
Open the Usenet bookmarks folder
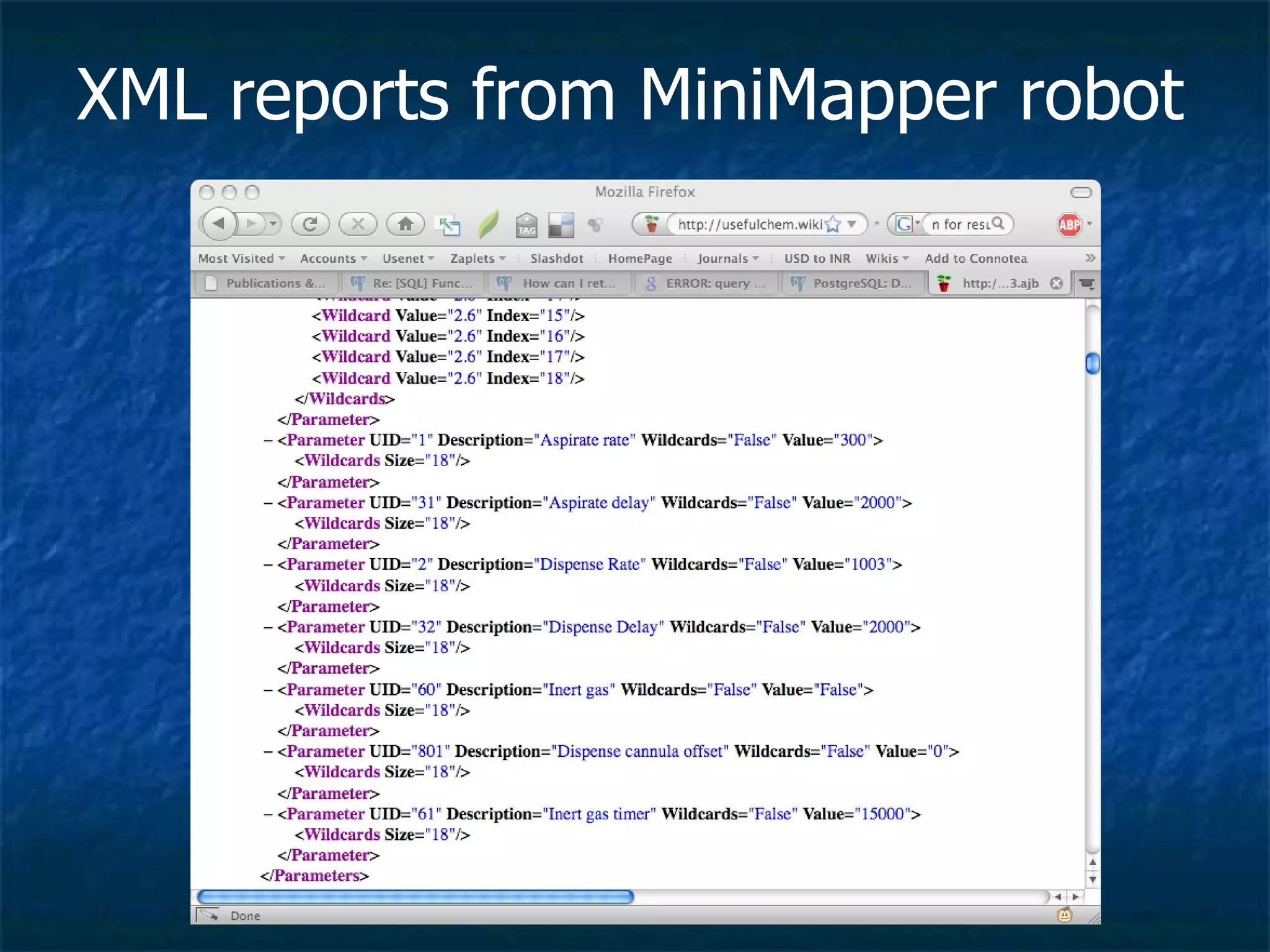(408, 258)
